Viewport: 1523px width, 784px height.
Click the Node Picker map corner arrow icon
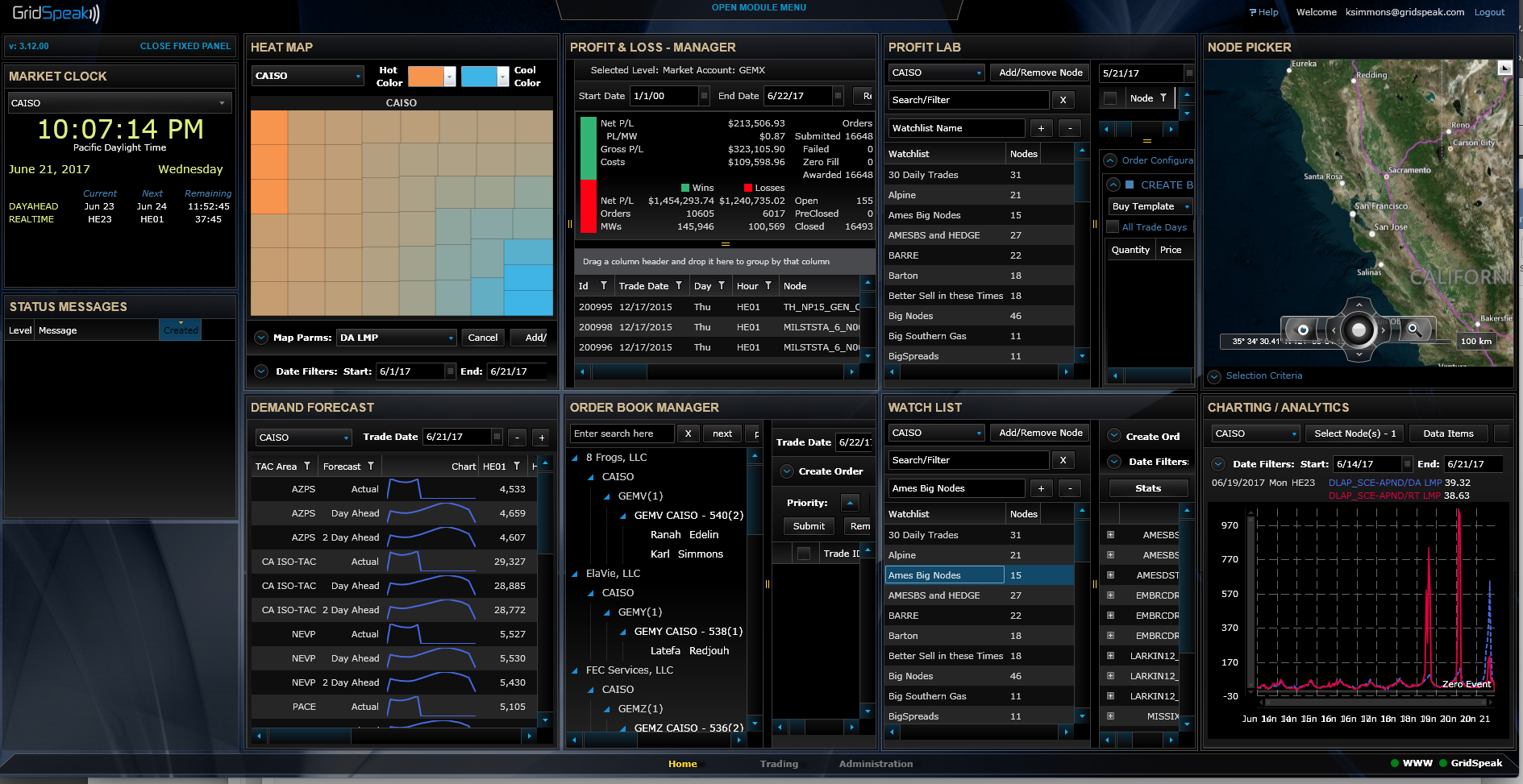[x=1504, y=68]
